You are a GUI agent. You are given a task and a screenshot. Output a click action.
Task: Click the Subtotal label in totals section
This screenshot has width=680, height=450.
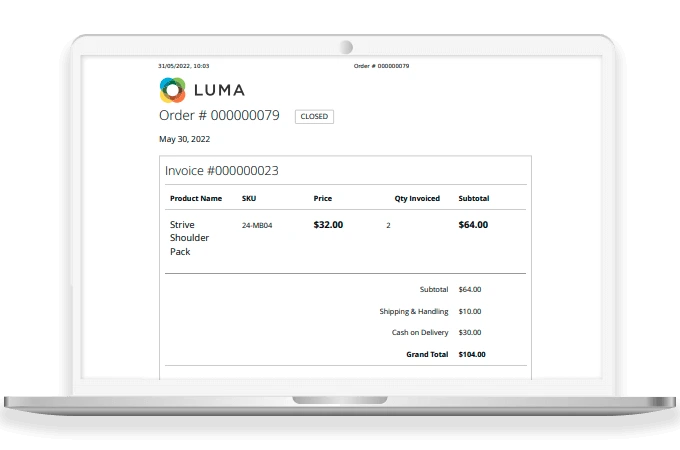(434, 290)
